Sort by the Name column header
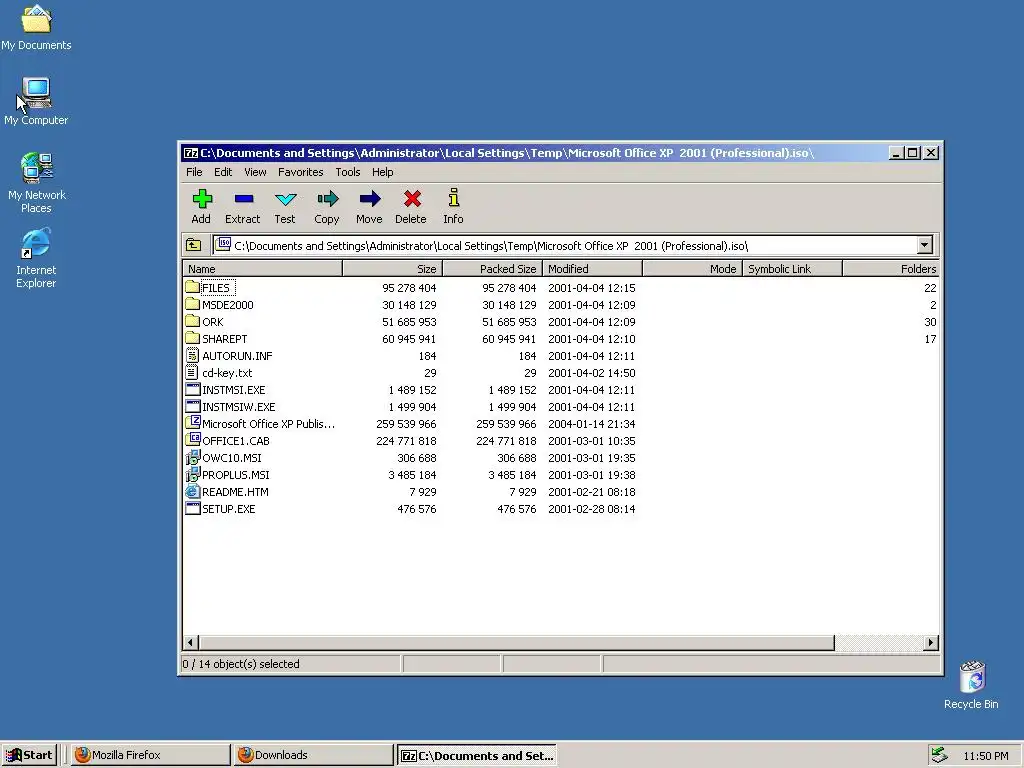The width and height of the screenshot is (1024, 768). click(x=263, y=268)
